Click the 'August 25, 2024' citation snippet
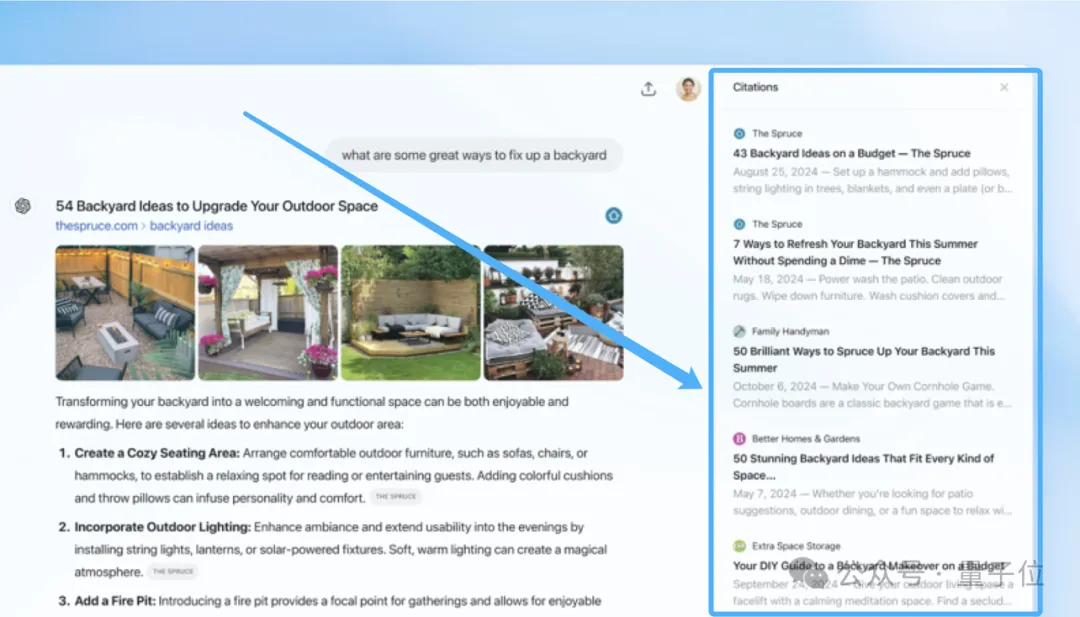 872,180
